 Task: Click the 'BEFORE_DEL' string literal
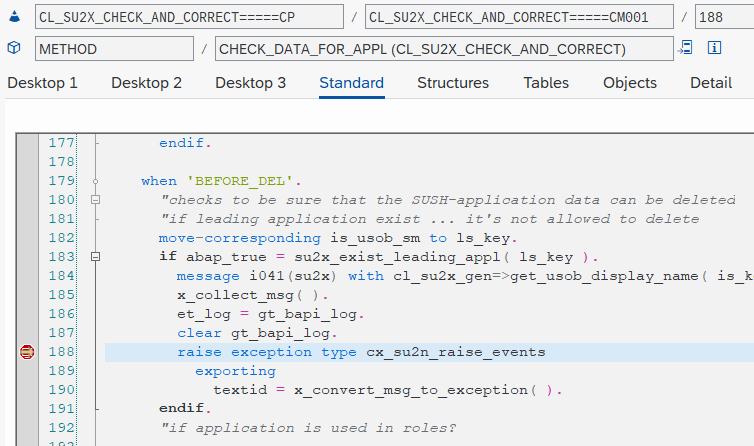(x=239, y=181)
